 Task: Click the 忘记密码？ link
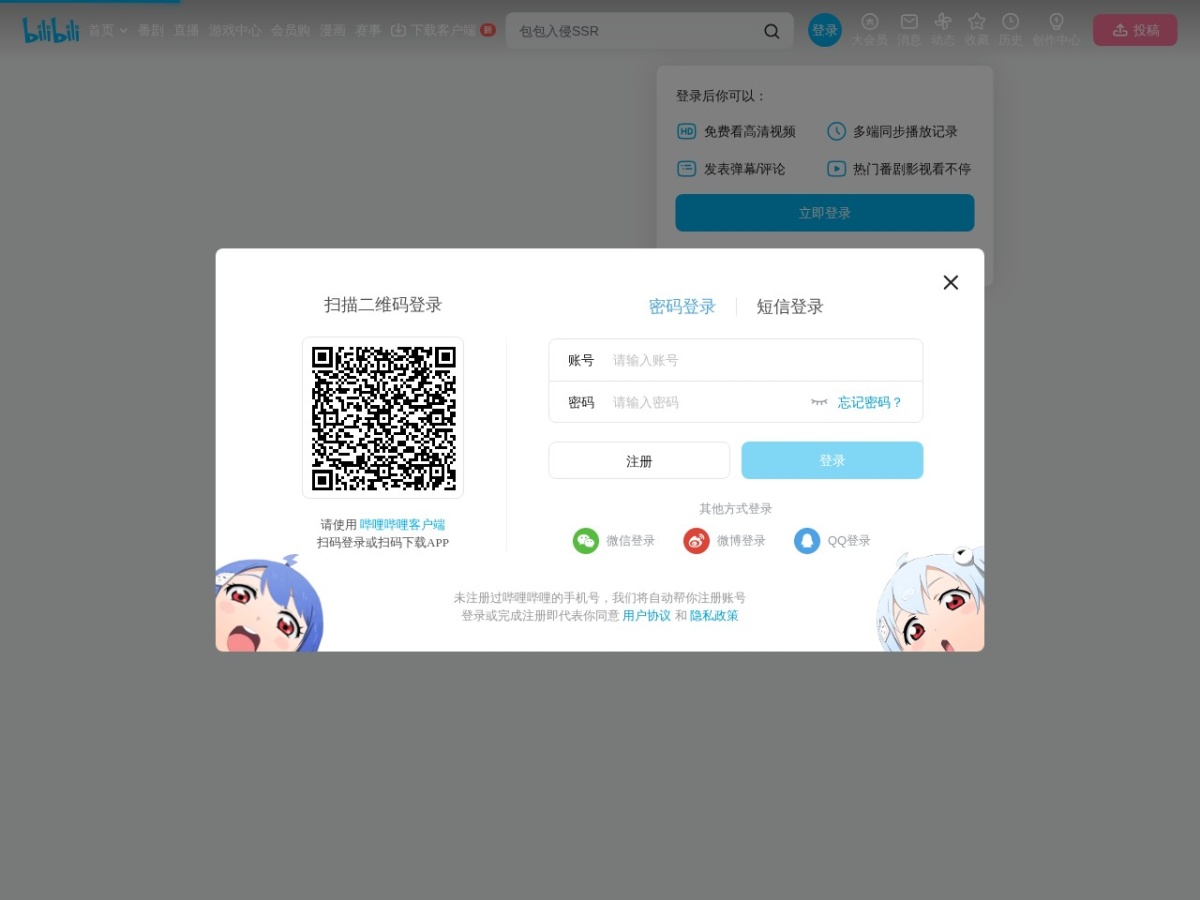[x=870, y=402]
